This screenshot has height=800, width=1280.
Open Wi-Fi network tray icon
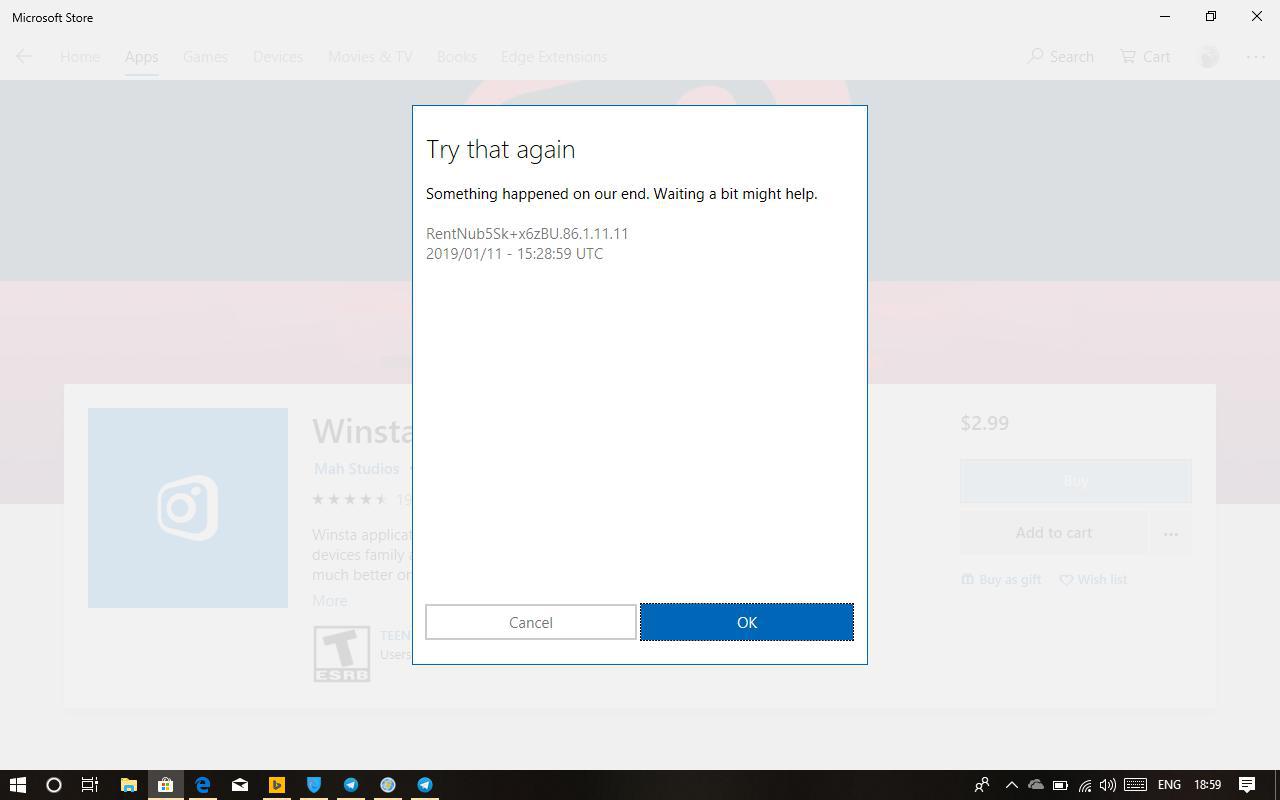[1084, 785]
